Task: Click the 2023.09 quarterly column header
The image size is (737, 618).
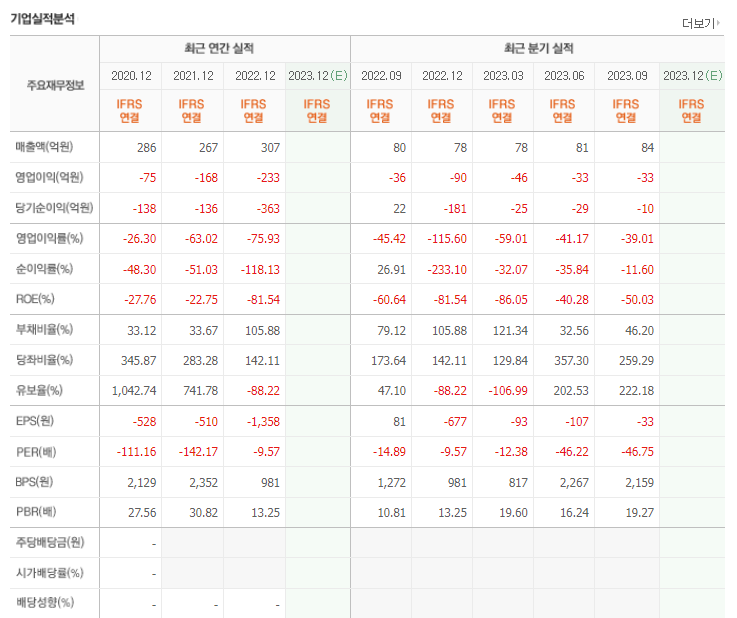Action: click(627, 76)
